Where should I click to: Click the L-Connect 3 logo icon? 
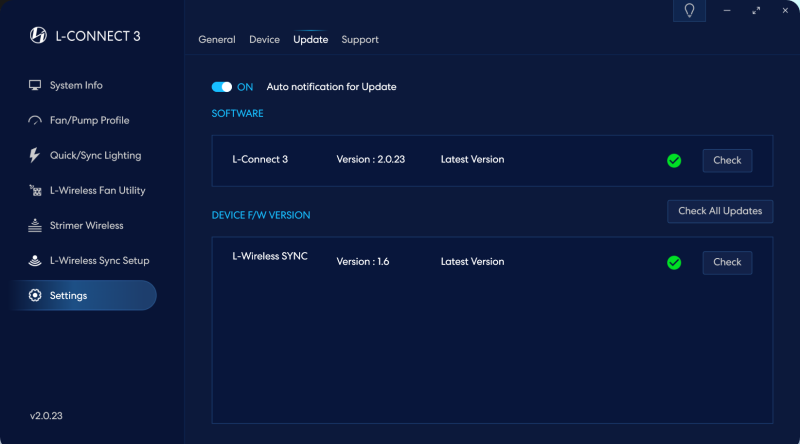[38, 35]
